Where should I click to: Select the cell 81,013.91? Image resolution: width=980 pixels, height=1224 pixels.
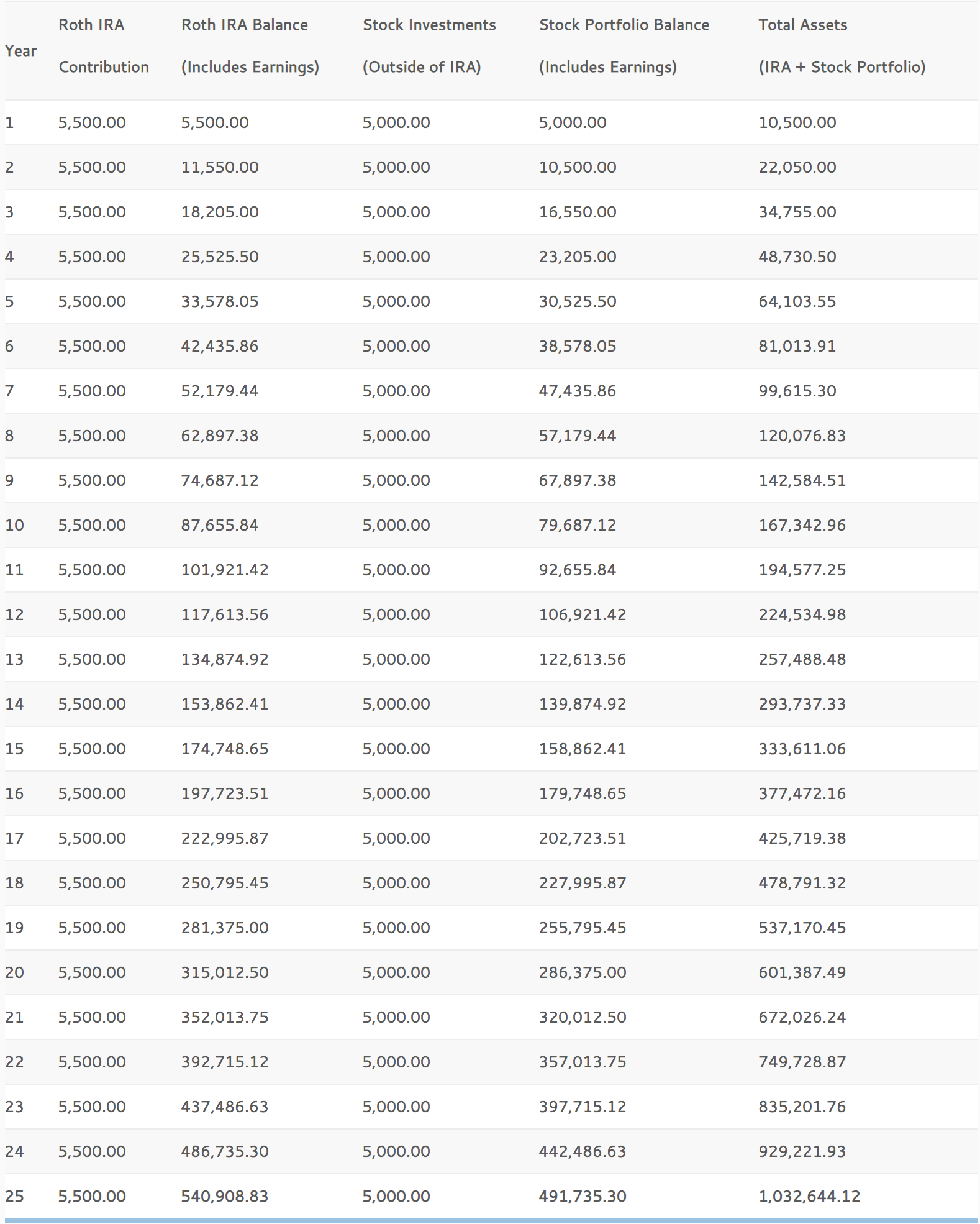pos(797,346)
